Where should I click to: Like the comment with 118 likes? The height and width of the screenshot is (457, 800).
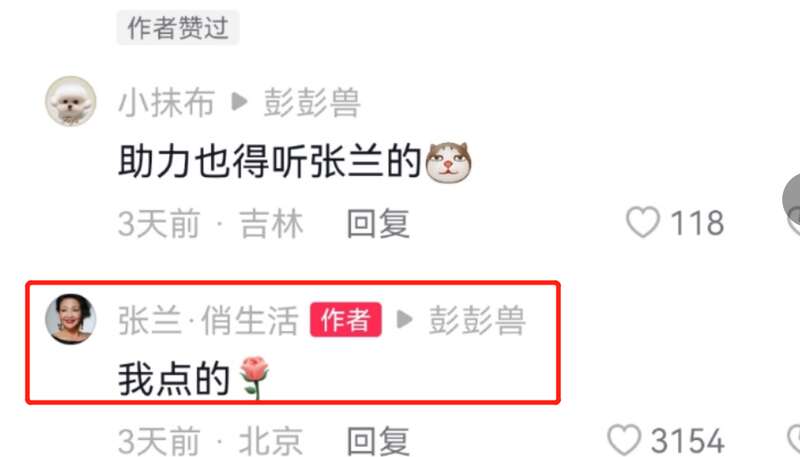643,223
